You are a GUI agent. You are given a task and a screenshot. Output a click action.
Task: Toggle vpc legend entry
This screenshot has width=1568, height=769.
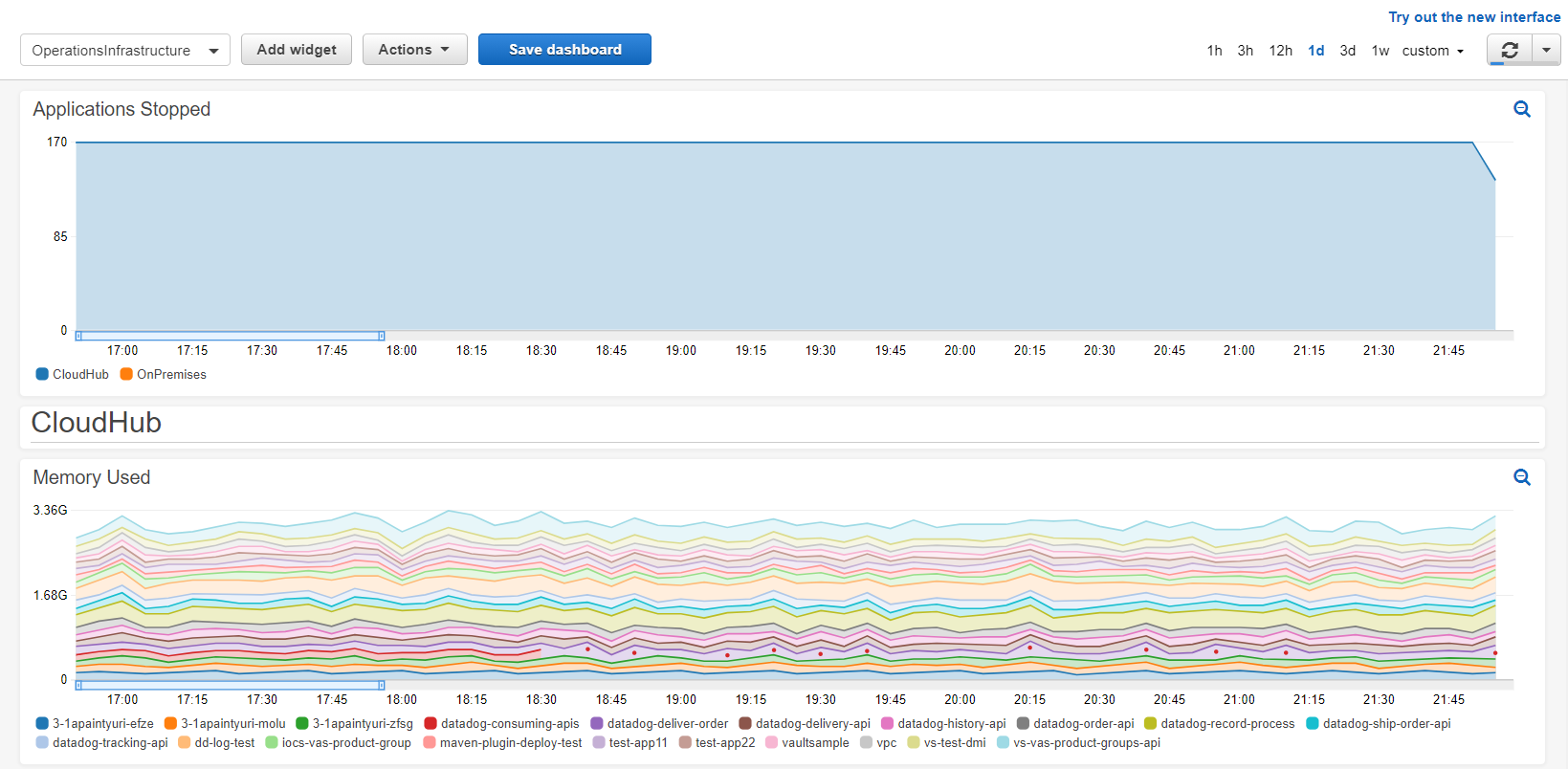[x=878, y=742]
